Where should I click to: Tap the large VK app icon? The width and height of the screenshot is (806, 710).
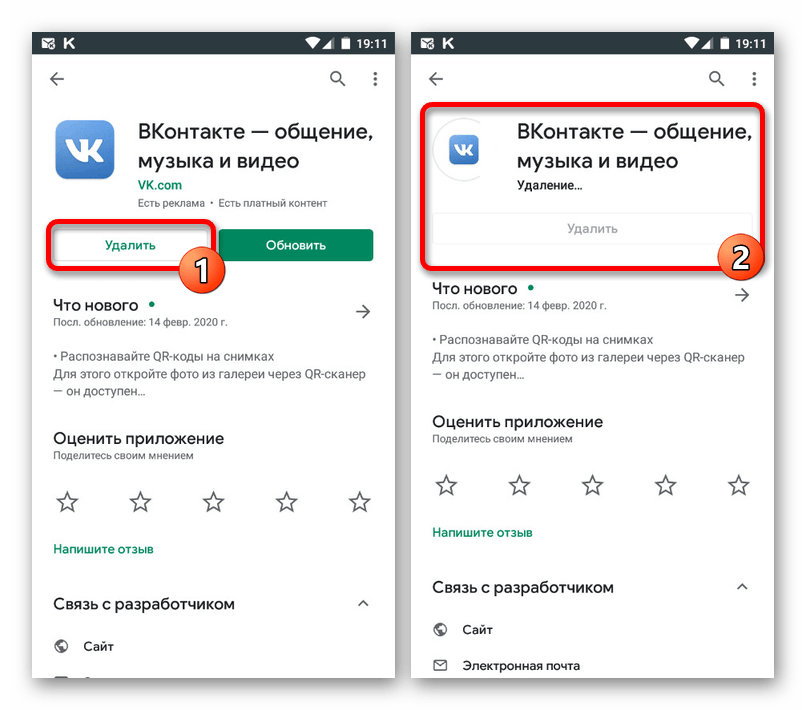(x=85, y=149)
